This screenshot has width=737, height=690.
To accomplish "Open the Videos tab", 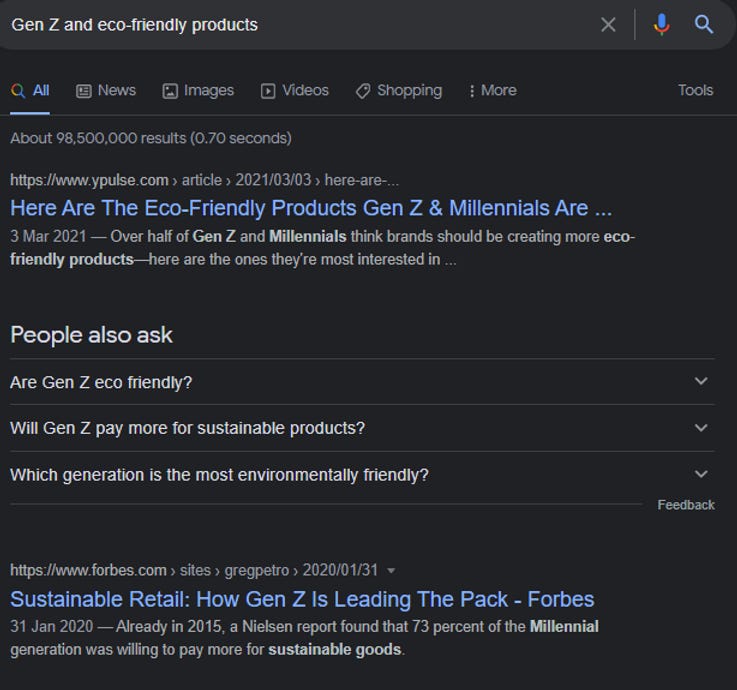I will [295, 90].
